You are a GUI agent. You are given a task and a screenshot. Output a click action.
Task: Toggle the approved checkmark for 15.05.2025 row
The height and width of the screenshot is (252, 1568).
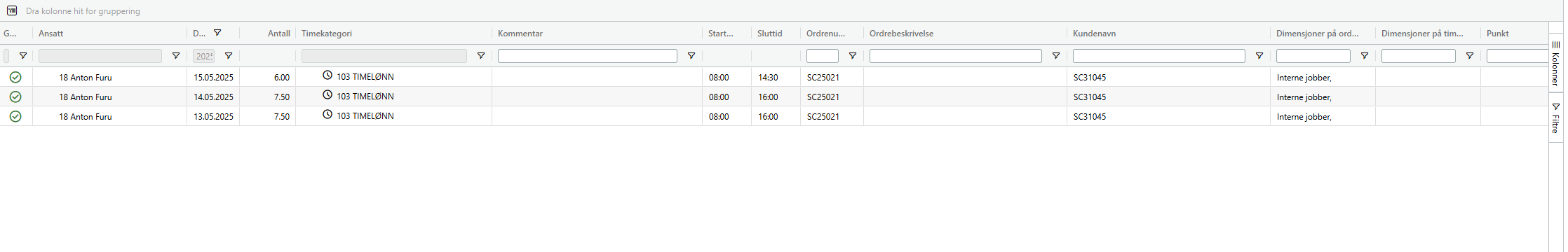click(15, 77)
